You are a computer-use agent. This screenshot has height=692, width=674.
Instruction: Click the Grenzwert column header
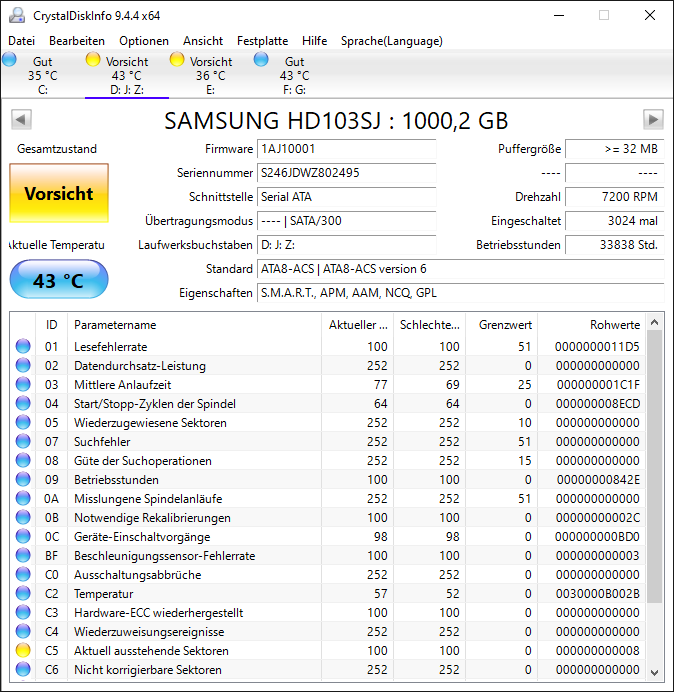point(502,325)
